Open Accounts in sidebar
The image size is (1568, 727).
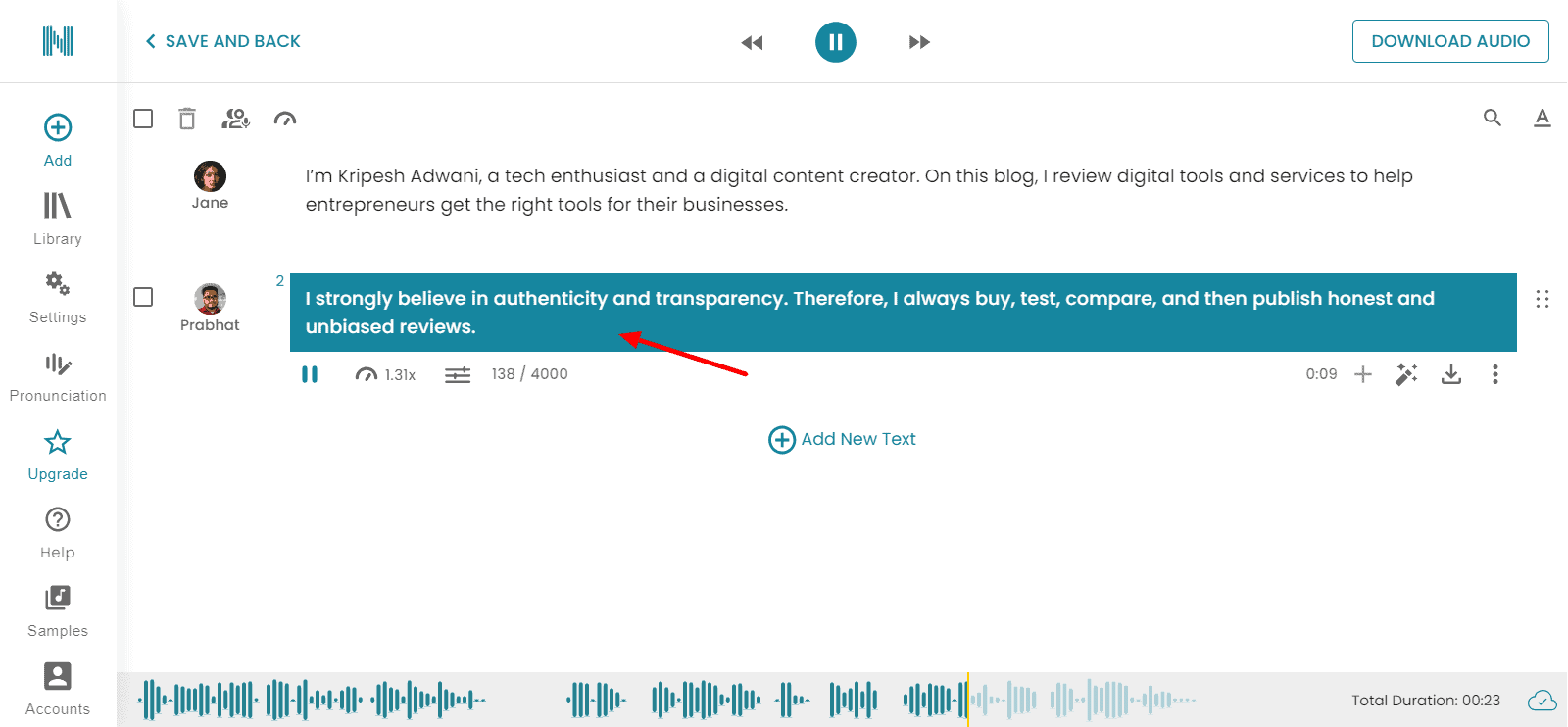pos(58,689)
